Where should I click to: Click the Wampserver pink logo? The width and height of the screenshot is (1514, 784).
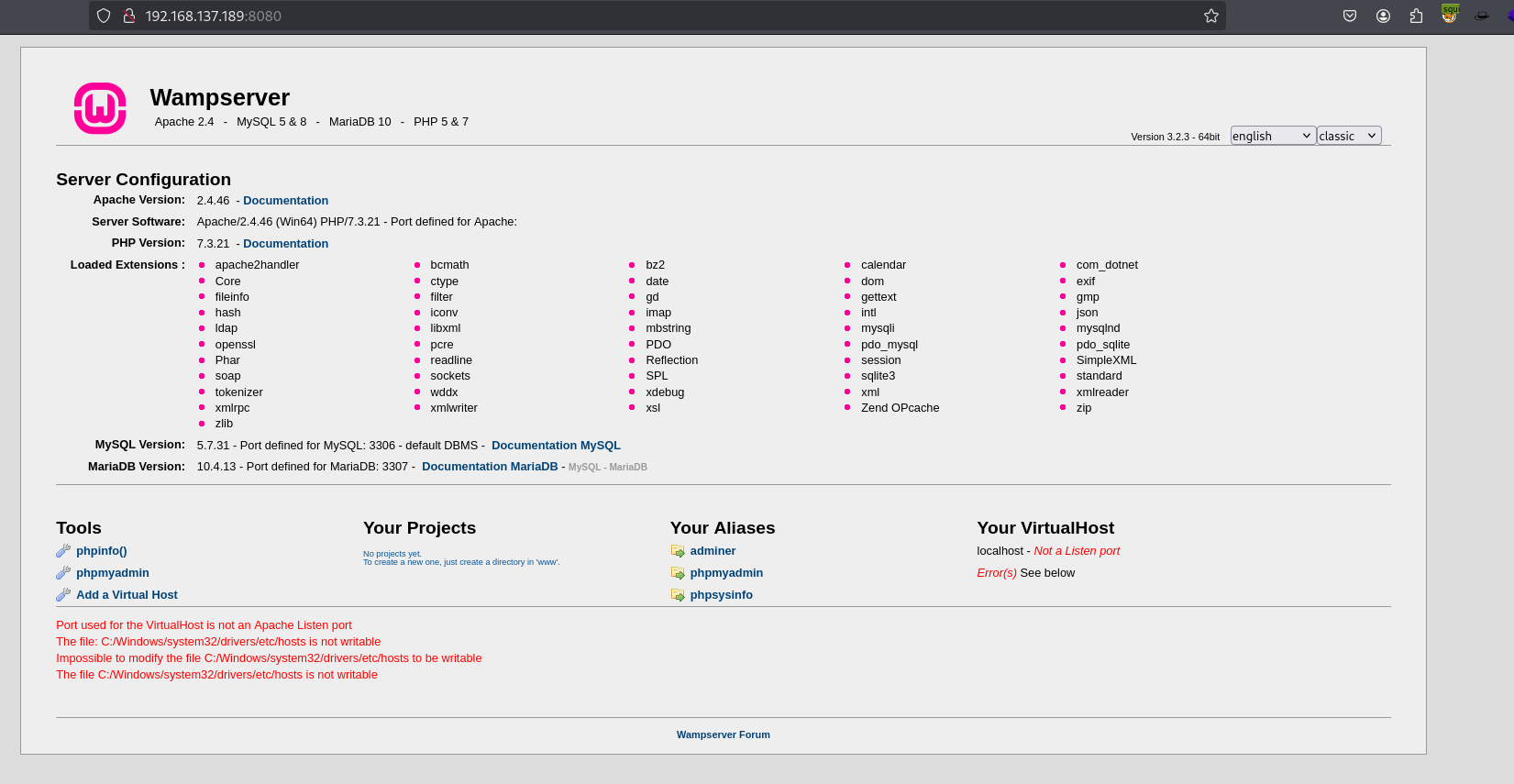100,108
